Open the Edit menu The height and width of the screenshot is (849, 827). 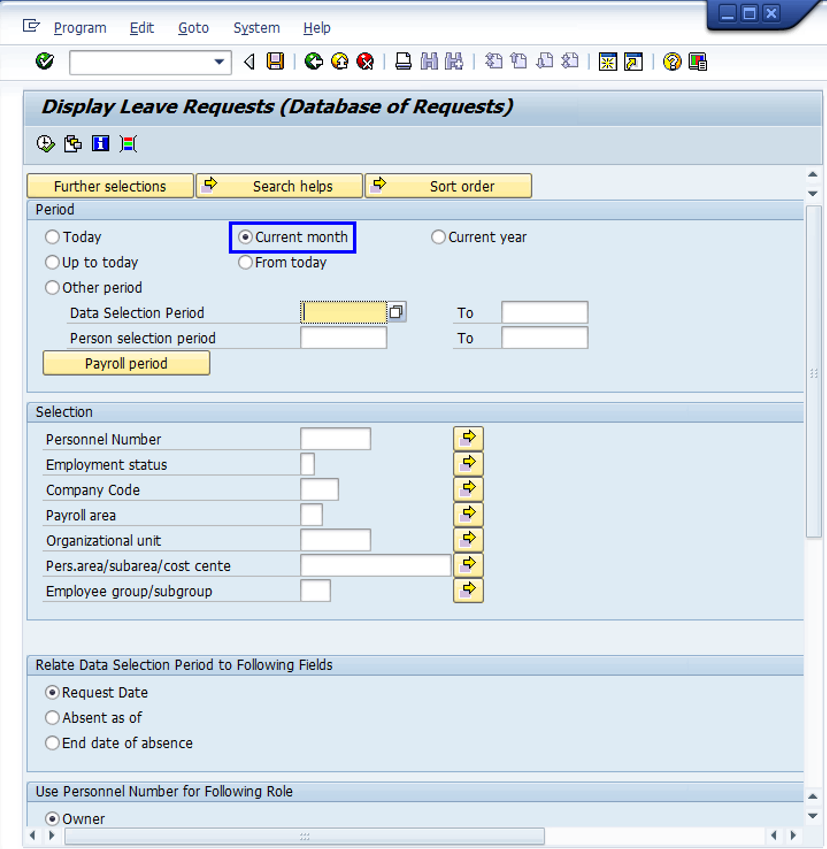click(x=142, y=28)
